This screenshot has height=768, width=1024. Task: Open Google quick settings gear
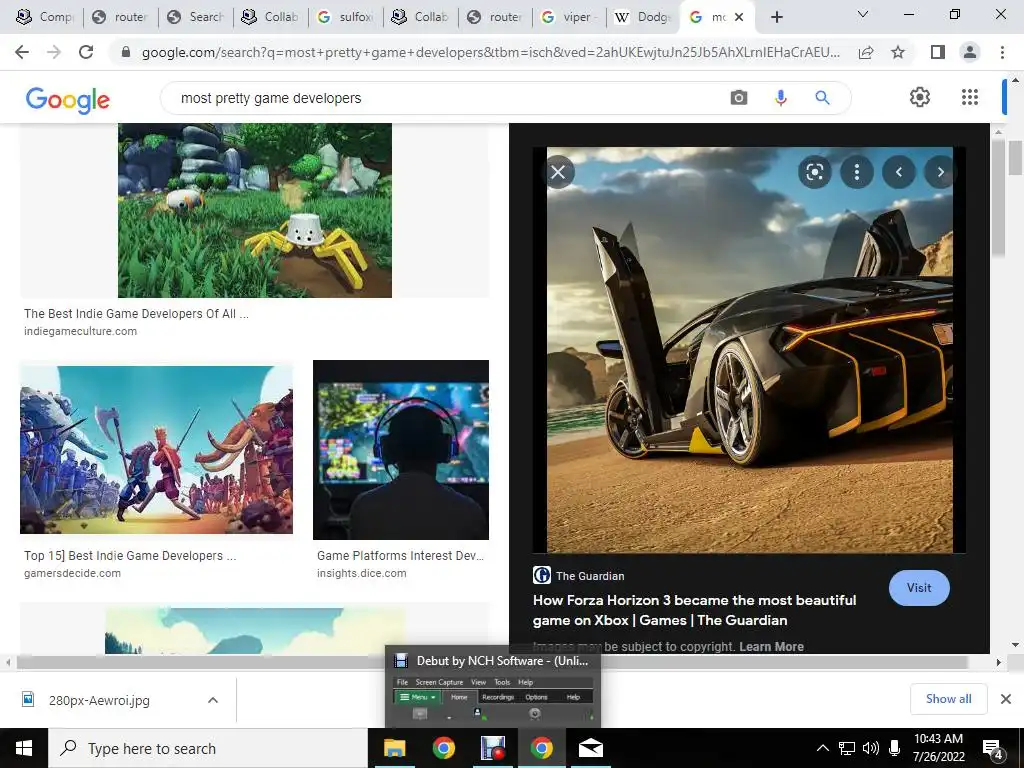click(920, 97)
